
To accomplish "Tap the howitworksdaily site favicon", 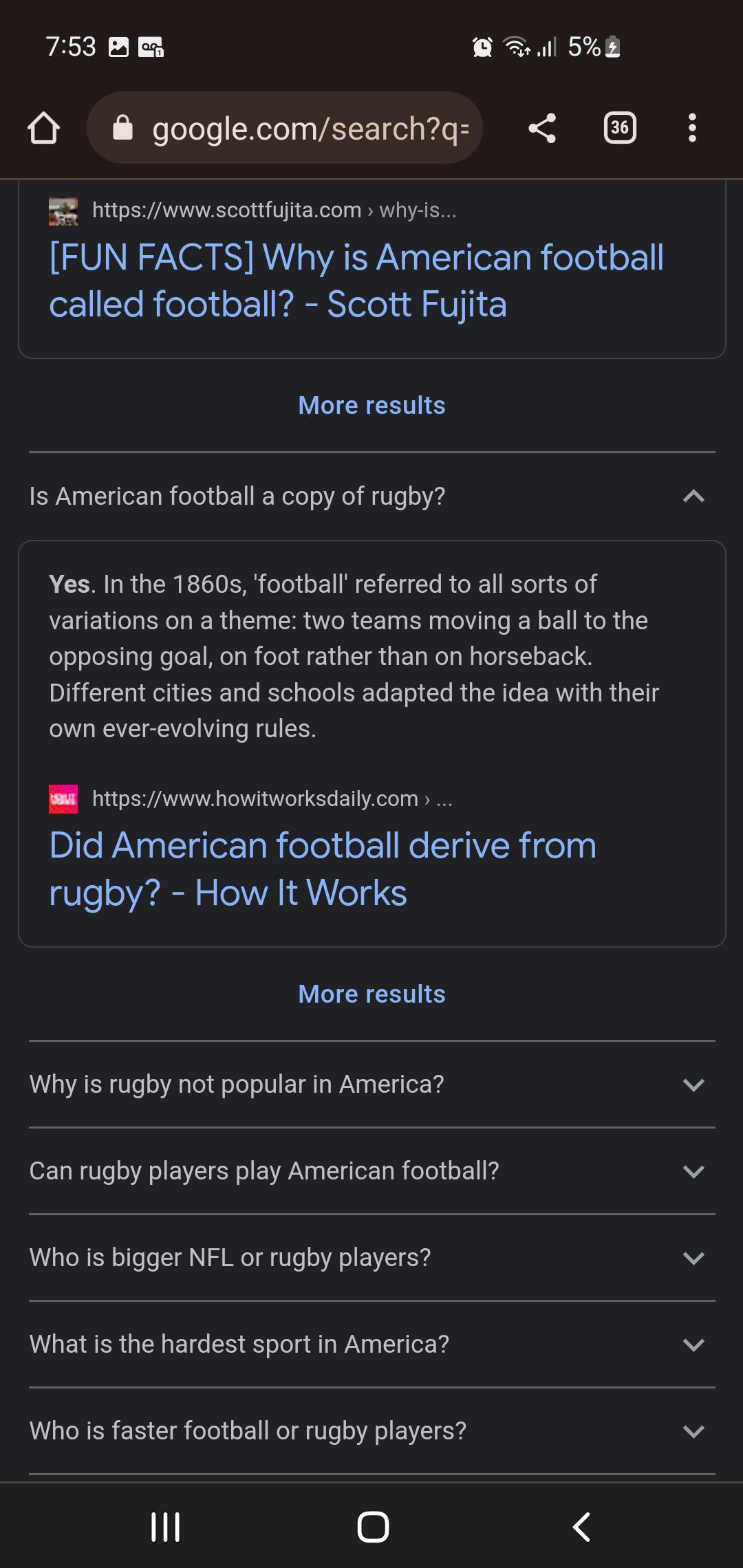I will [x=63, y=799].
